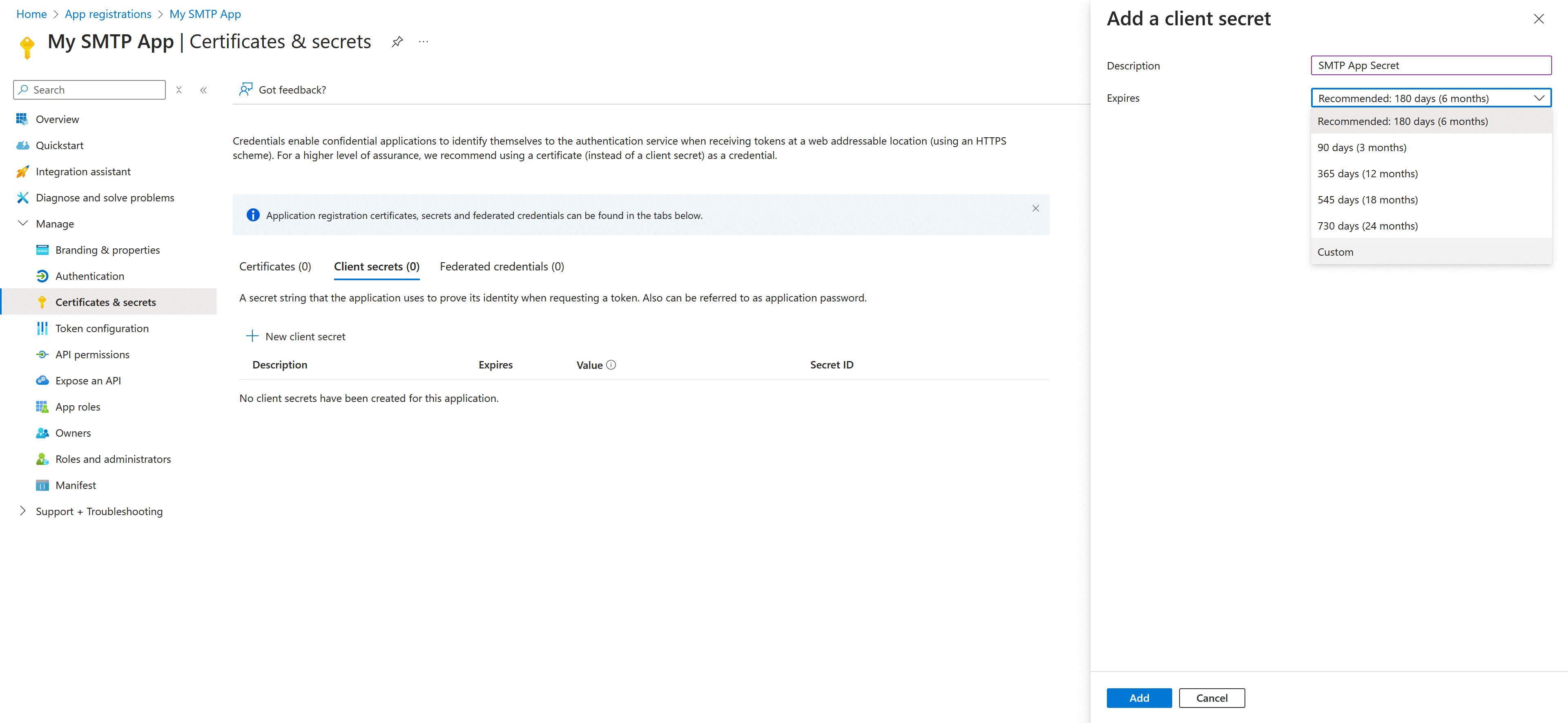Image resolution: width=1568 pixels, height=723 pixels.
Task: Click the Quickstart cloud icon
Action: coord(22,145)
